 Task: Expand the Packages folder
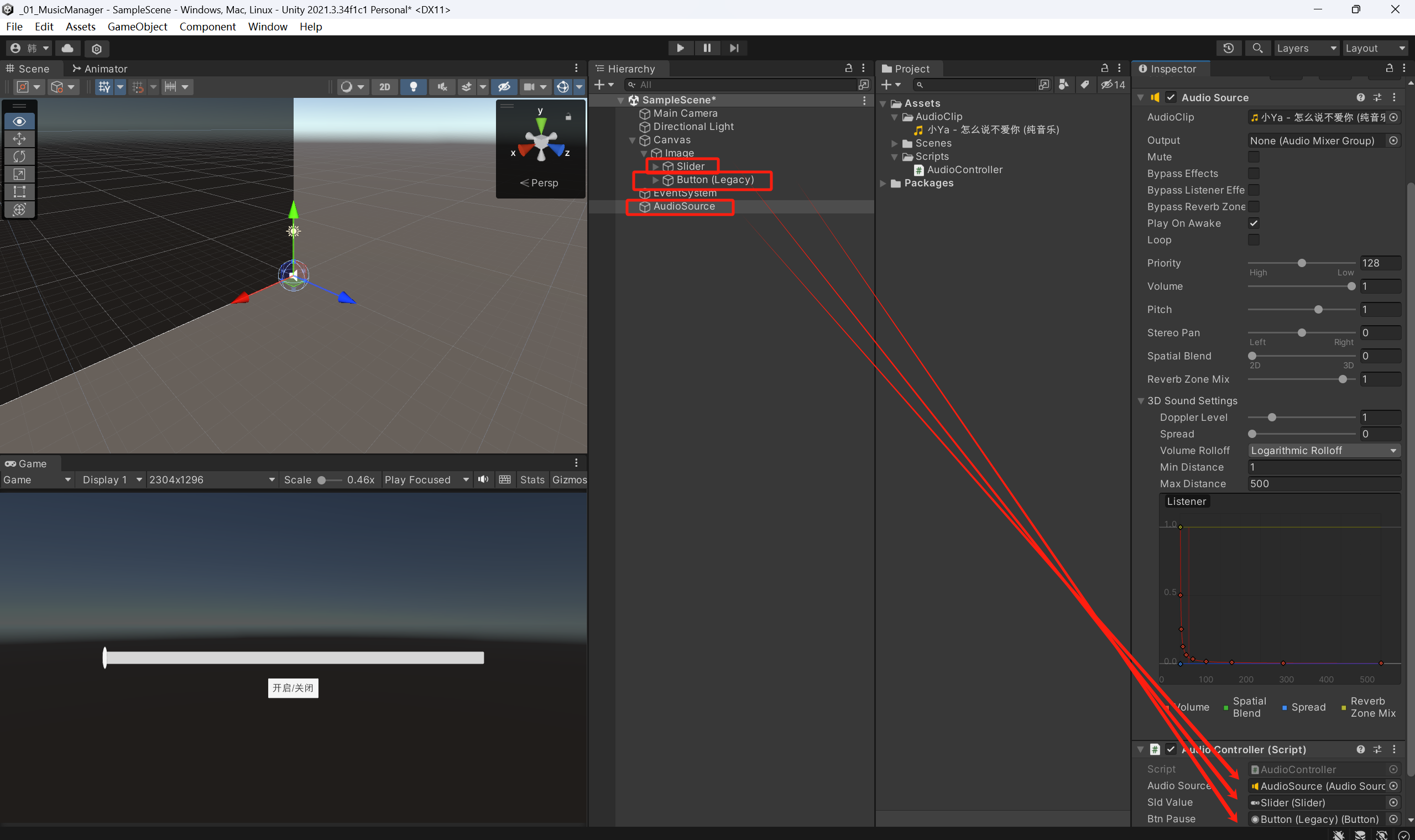pyautogui.click(x=883, y=184)
